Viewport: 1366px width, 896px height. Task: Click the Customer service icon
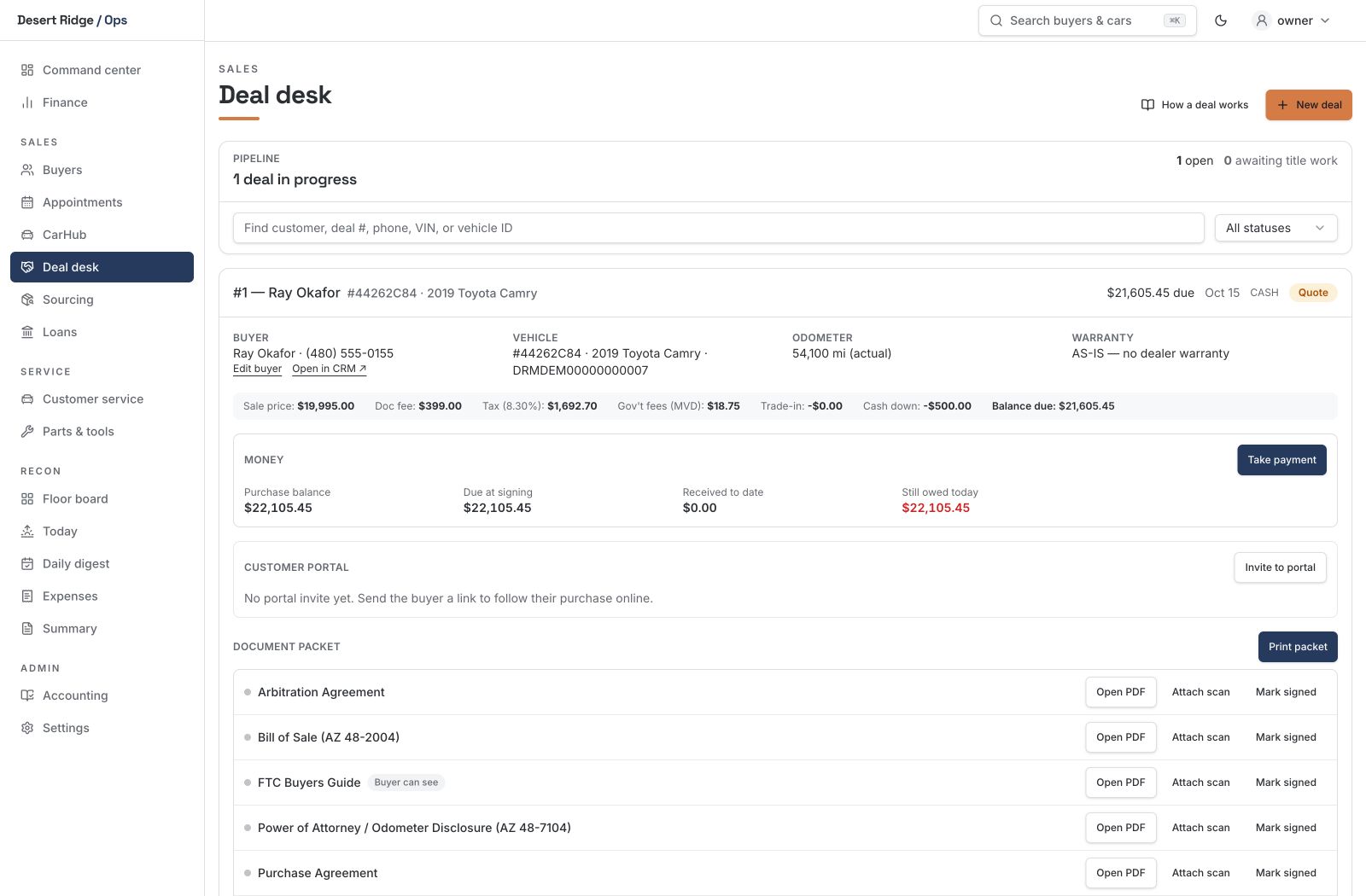click(x=27, y=399)
